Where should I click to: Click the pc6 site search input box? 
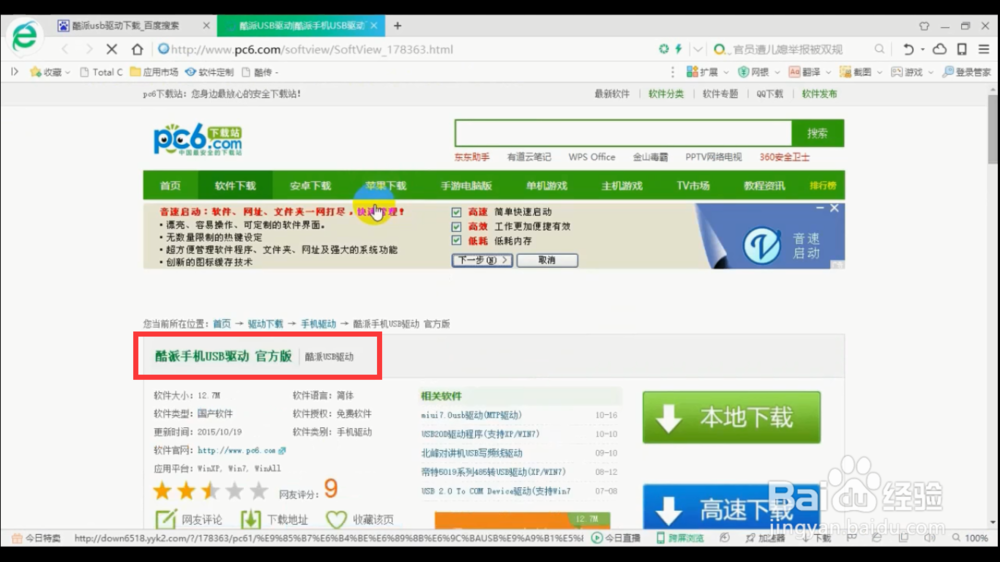[623, 133]
